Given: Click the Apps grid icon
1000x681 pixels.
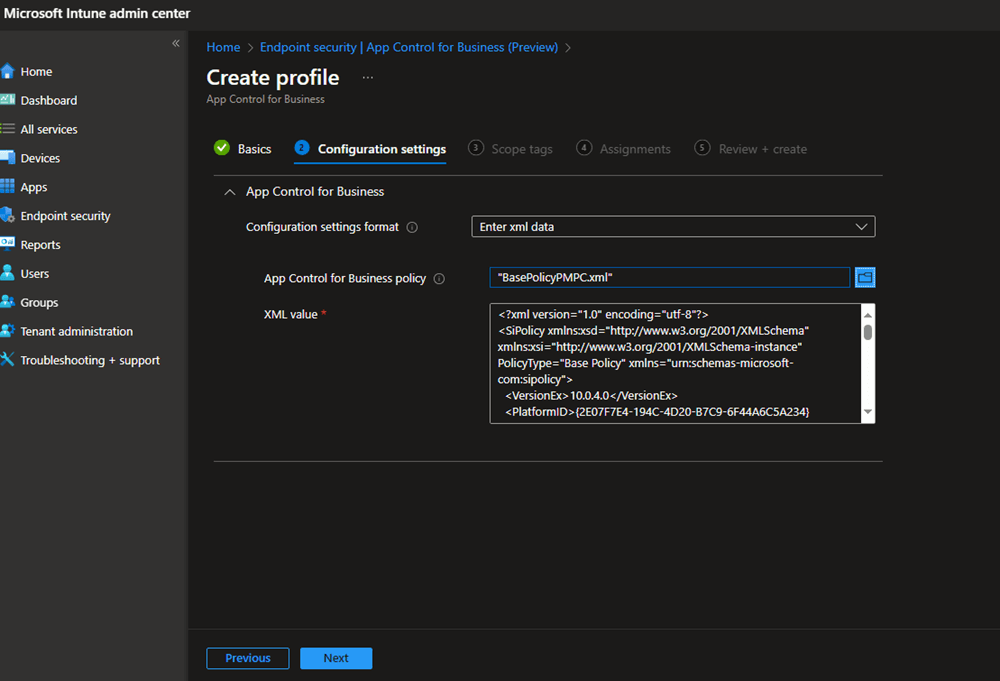Looking at the screenshot, I should coord(7,186).
